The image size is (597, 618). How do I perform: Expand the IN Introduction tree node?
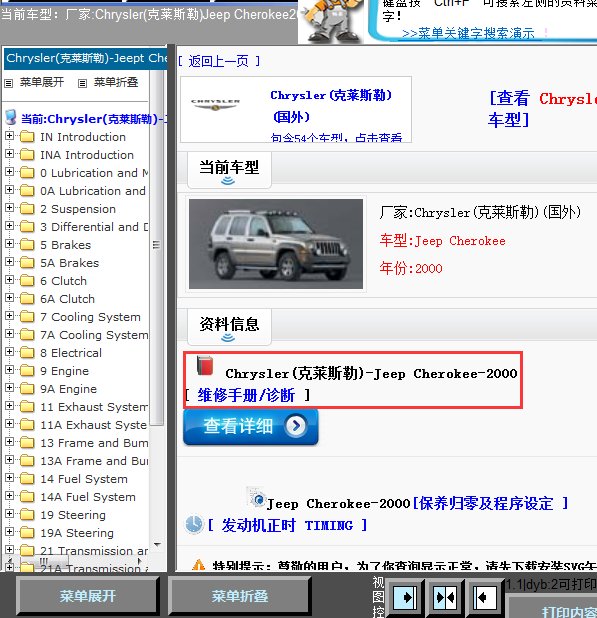(9, 136)
